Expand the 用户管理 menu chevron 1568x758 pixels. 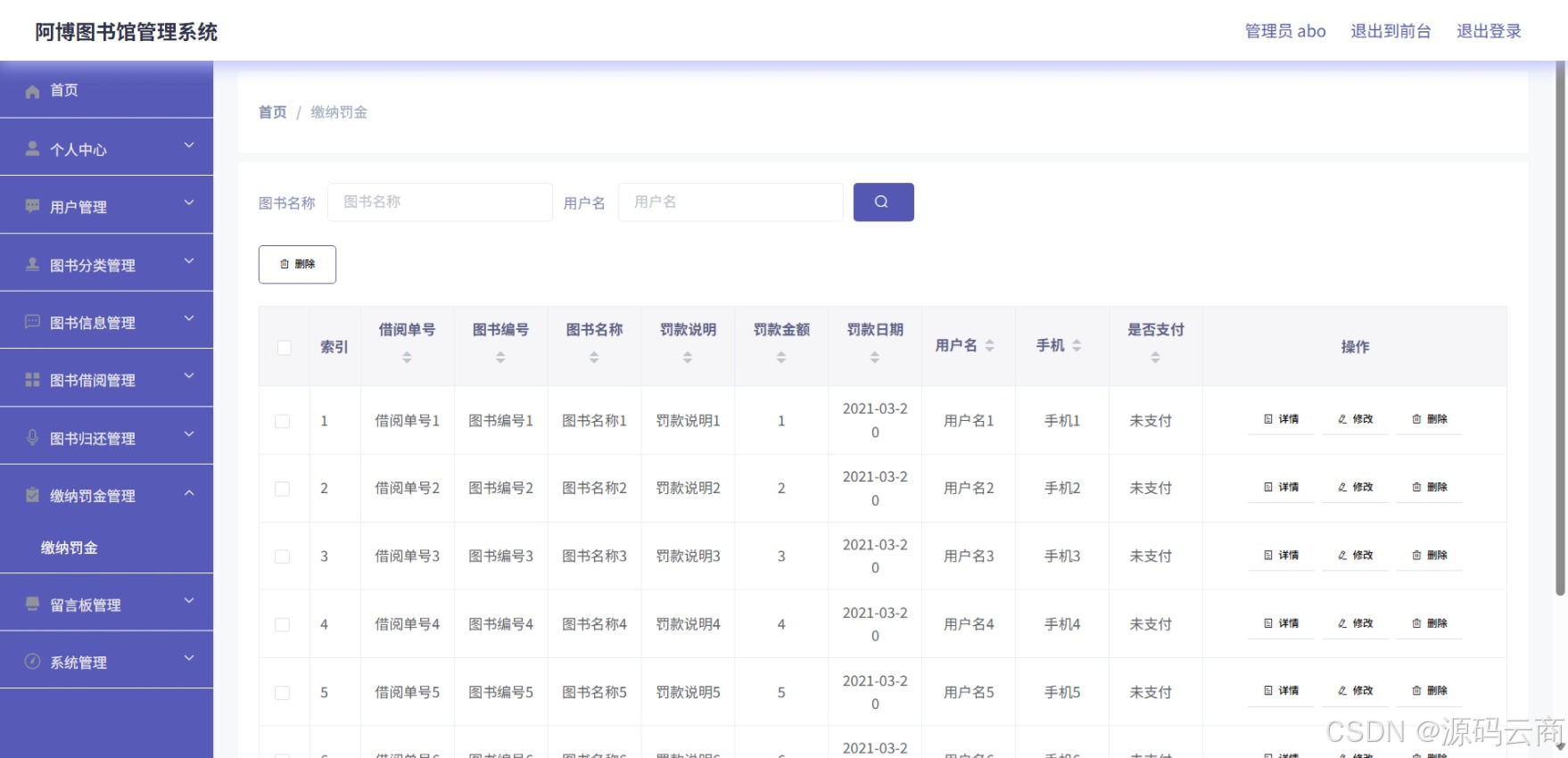tap(189, 203)
